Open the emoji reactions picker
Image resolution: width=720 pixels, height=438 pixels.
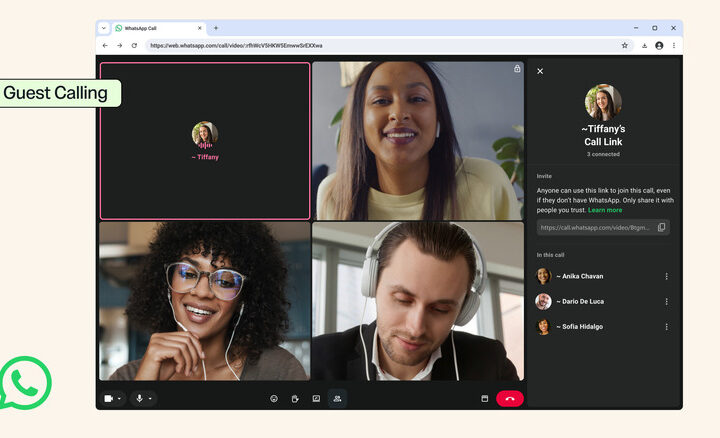click(274, 399)
